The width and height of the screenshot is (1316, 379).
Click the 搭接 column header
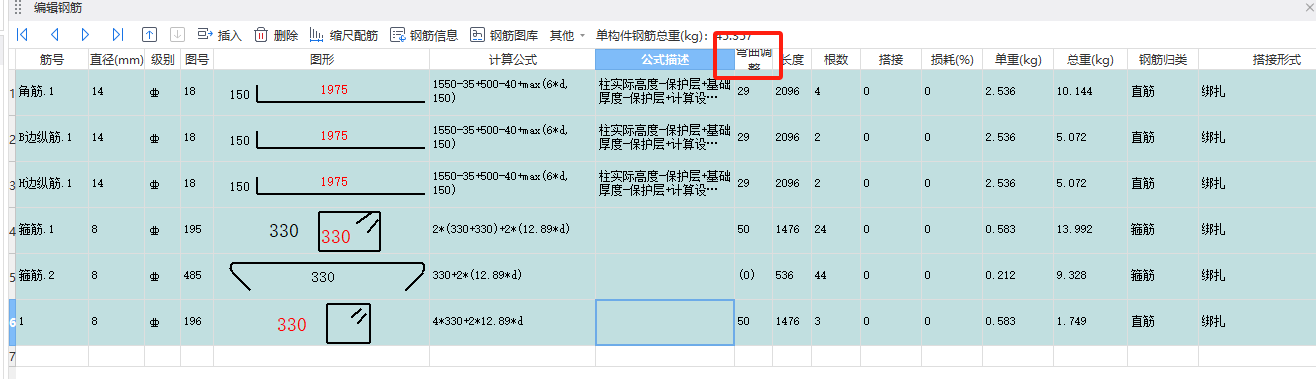click(891, 59)
